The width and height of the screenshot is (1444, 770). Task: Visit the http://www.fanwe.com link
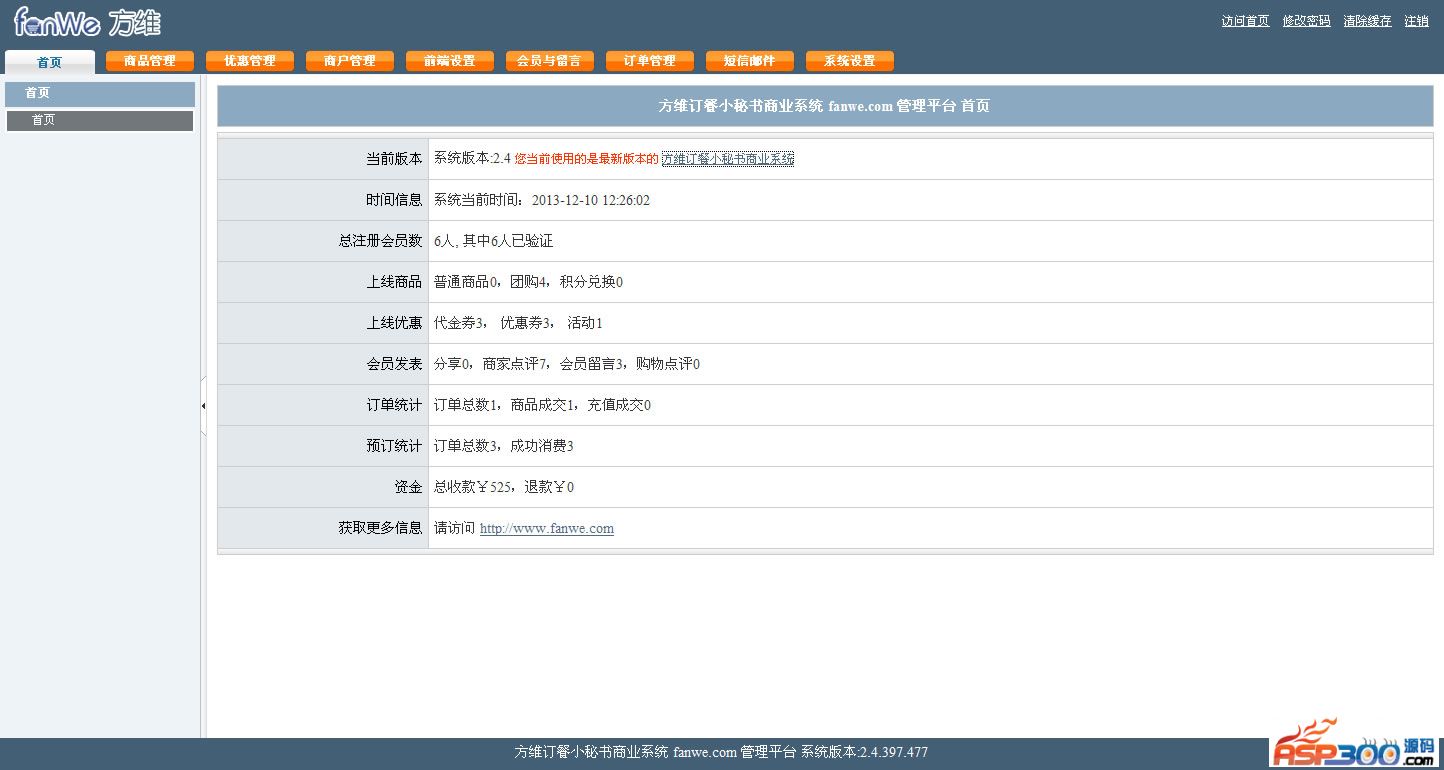tap(547, 529)
